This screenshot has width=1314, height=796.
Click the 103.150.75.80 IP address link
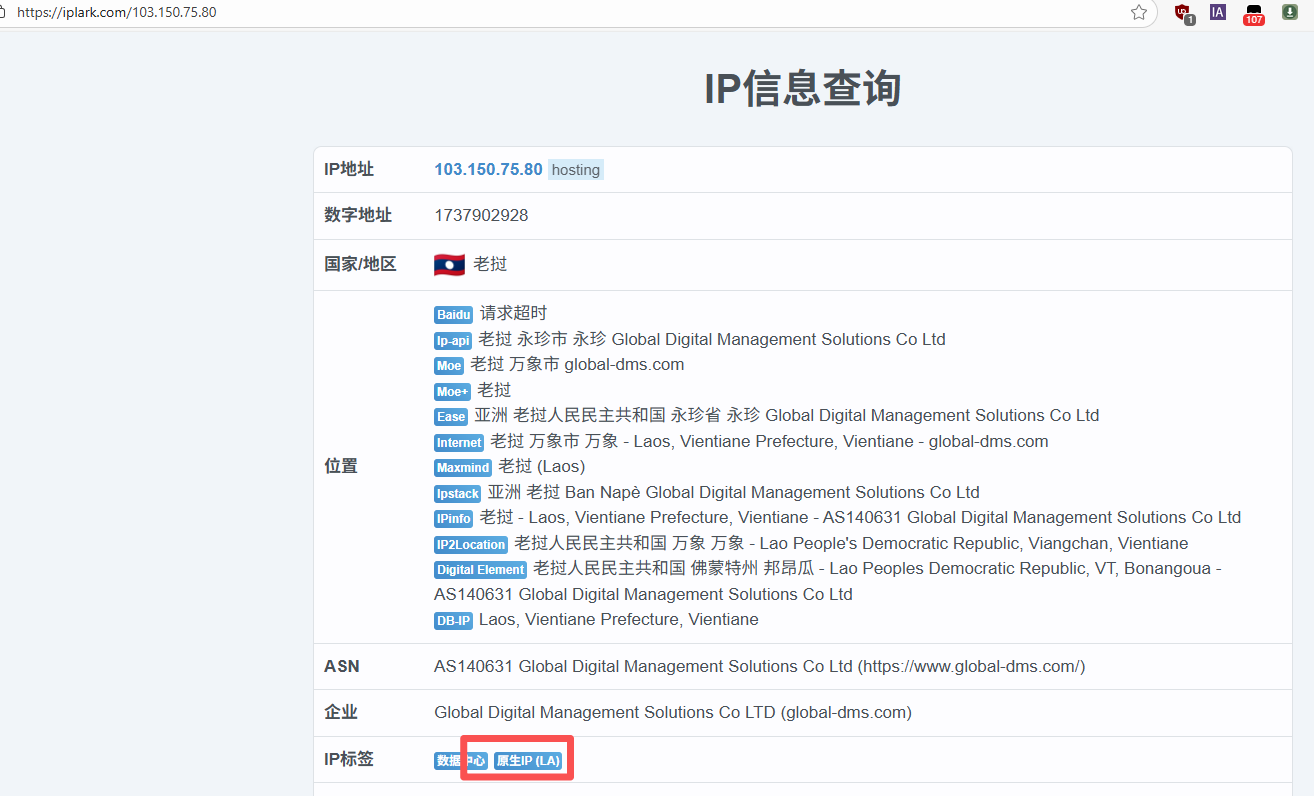coord(488,170)
